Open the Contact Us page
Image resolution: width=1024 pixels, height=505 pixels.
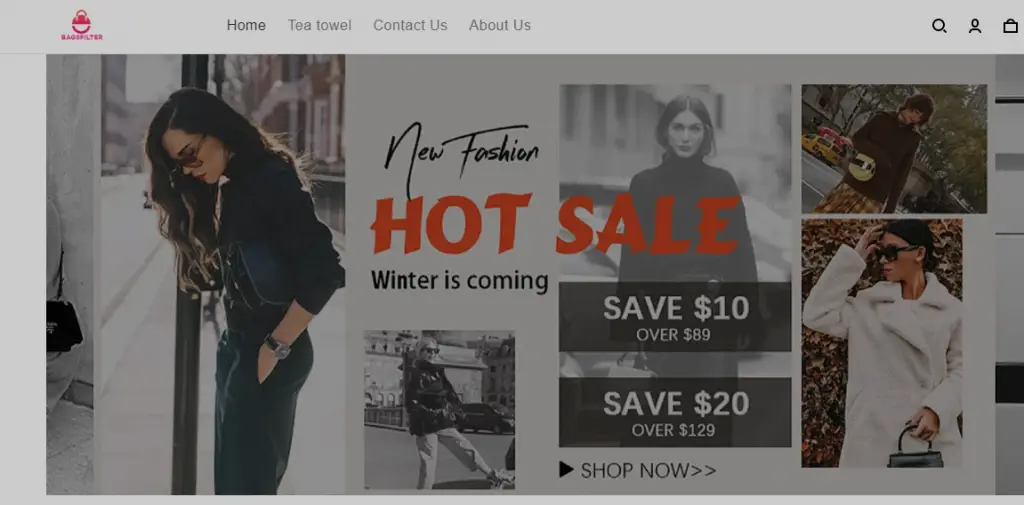[410, 25]
